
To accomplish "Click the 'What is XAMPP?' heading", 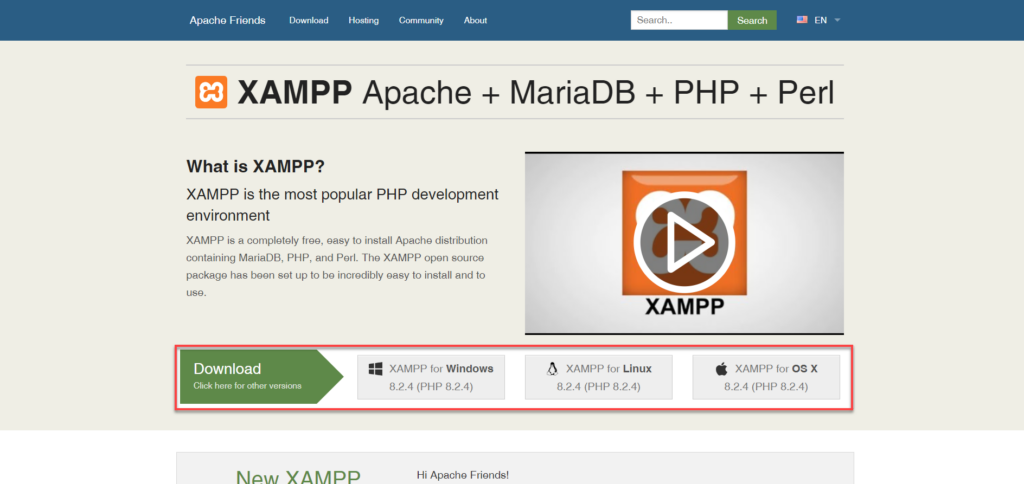I will [x=255, y=167].
